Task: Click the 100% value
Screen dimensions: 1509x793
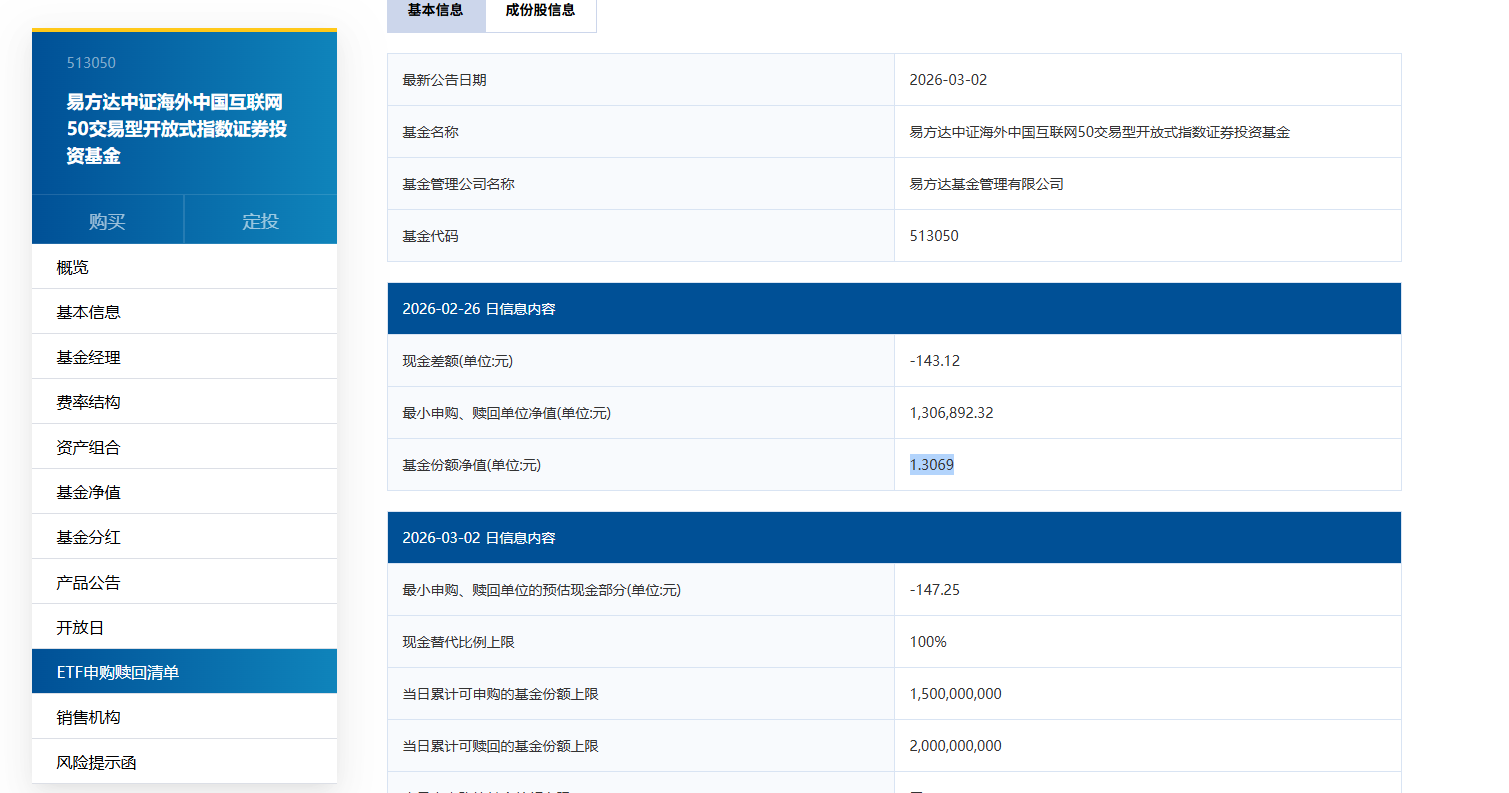Action: coord(928,642)
